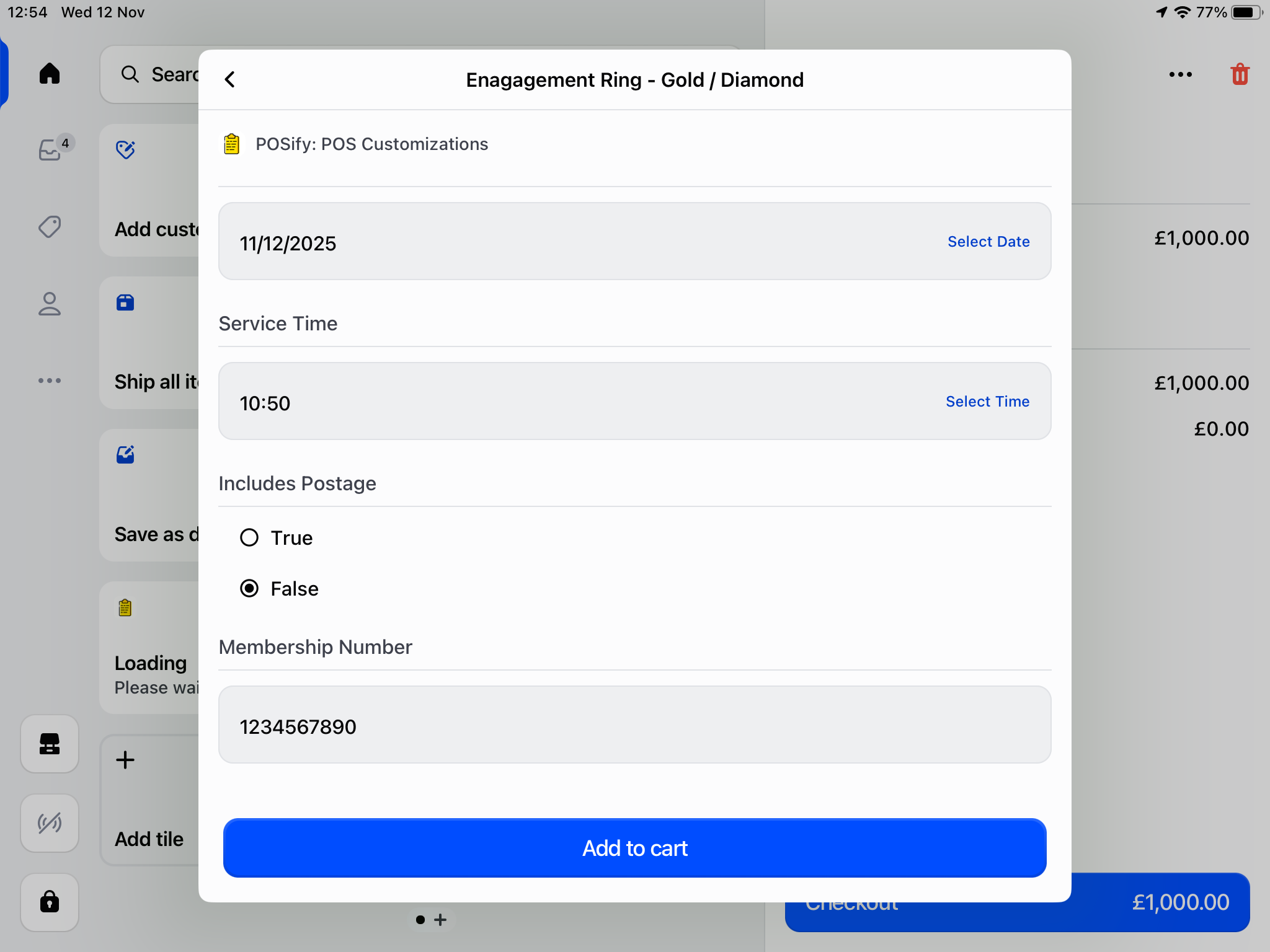Screen dimensions: 1270x952
Task: Open inbox icon with 4 badge
Action: coord(51,149)
